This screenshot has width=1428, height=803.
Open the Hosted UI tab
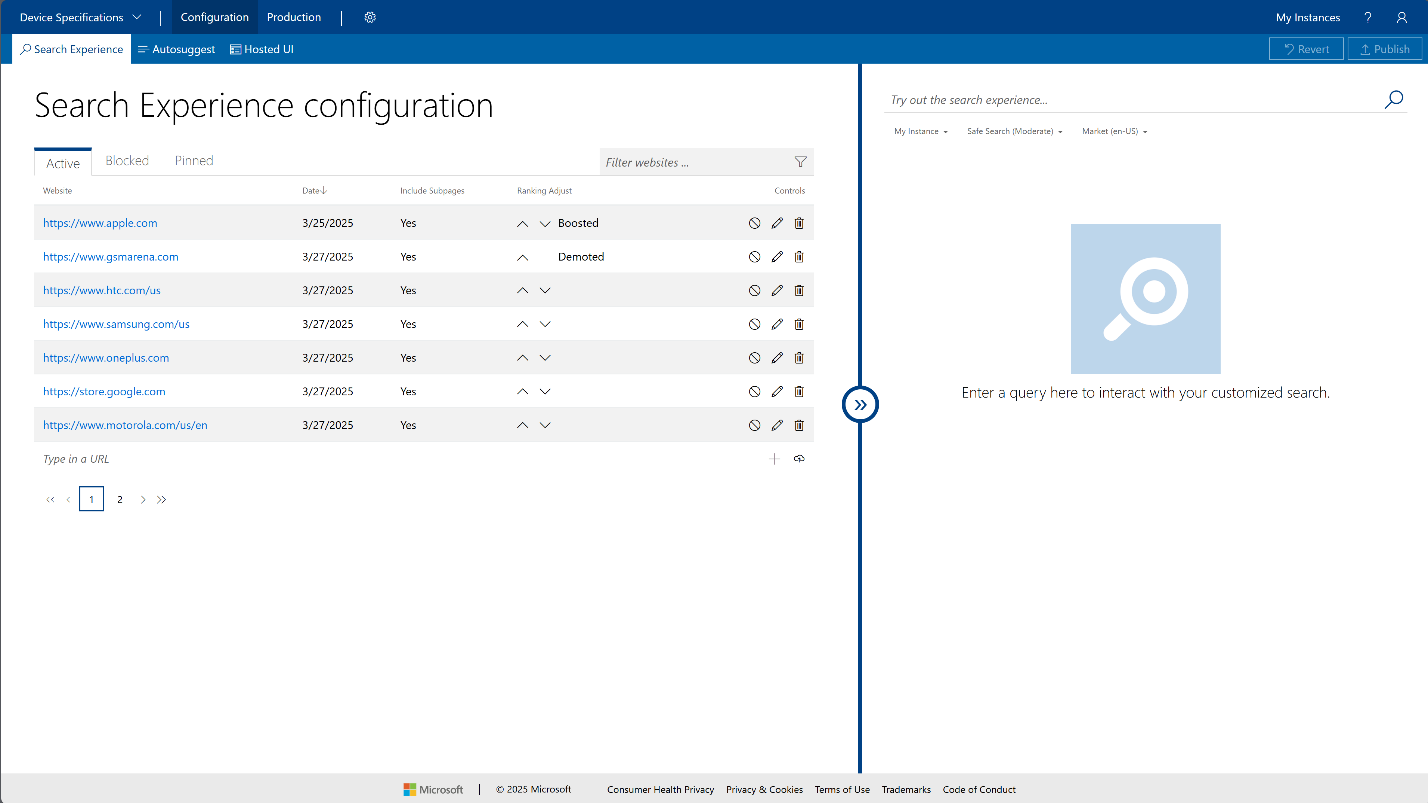[262, 49]
